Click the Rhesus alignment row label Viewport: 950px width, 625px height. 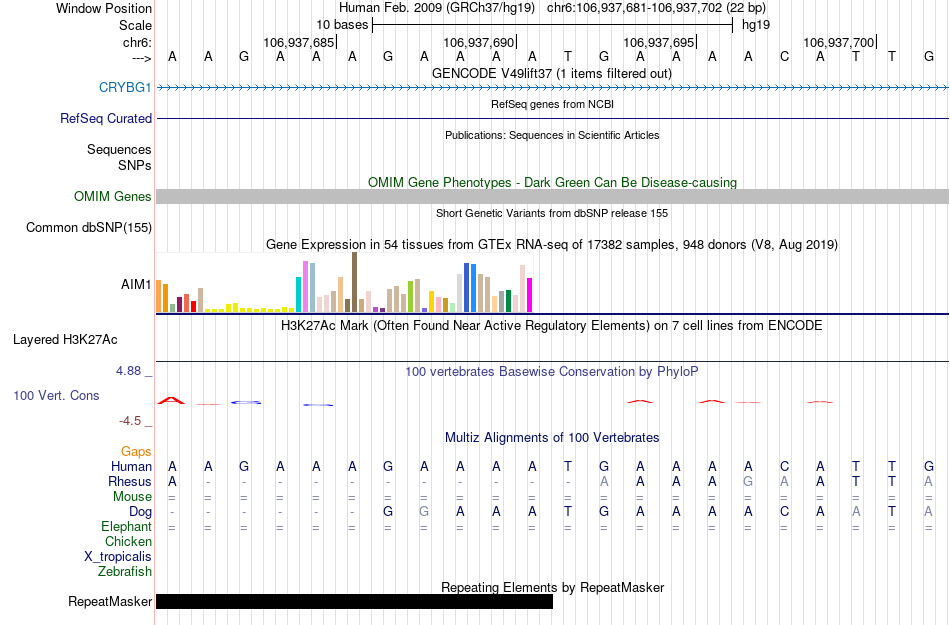[130, 481]
